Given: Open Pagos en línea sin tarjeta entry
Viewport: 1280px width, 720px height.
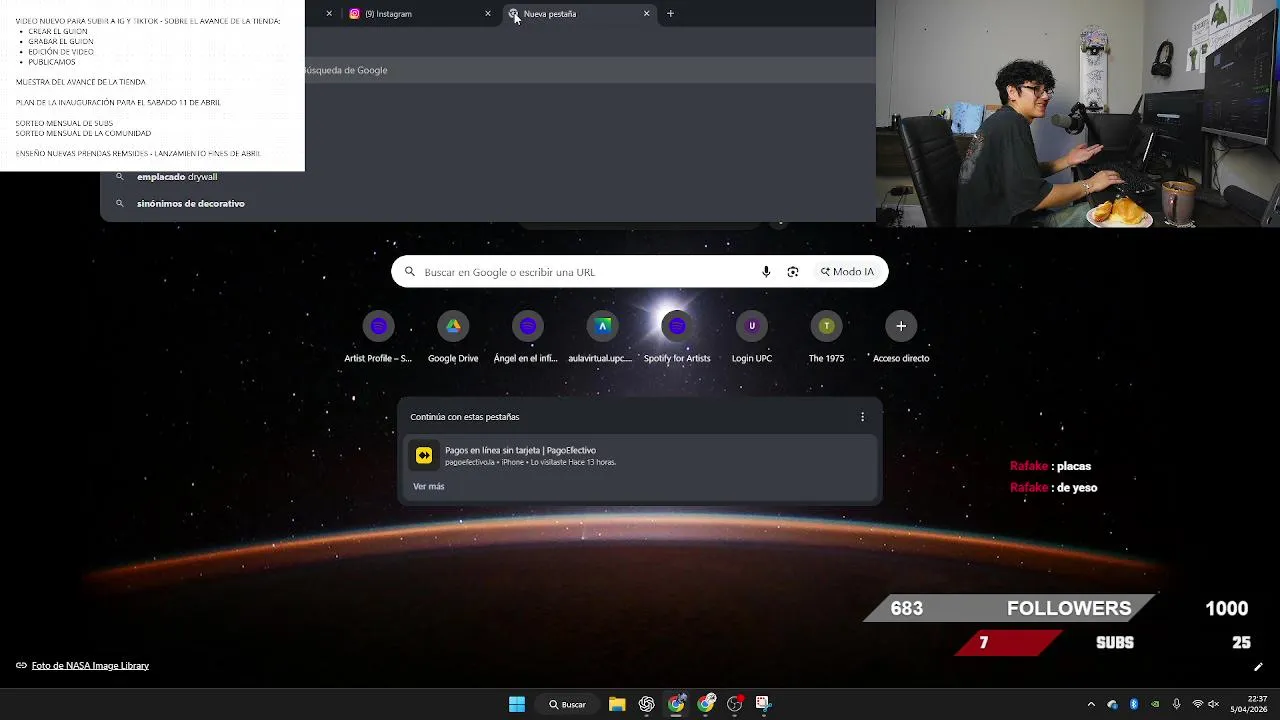Looking at the screenshot, I should 640,455.
